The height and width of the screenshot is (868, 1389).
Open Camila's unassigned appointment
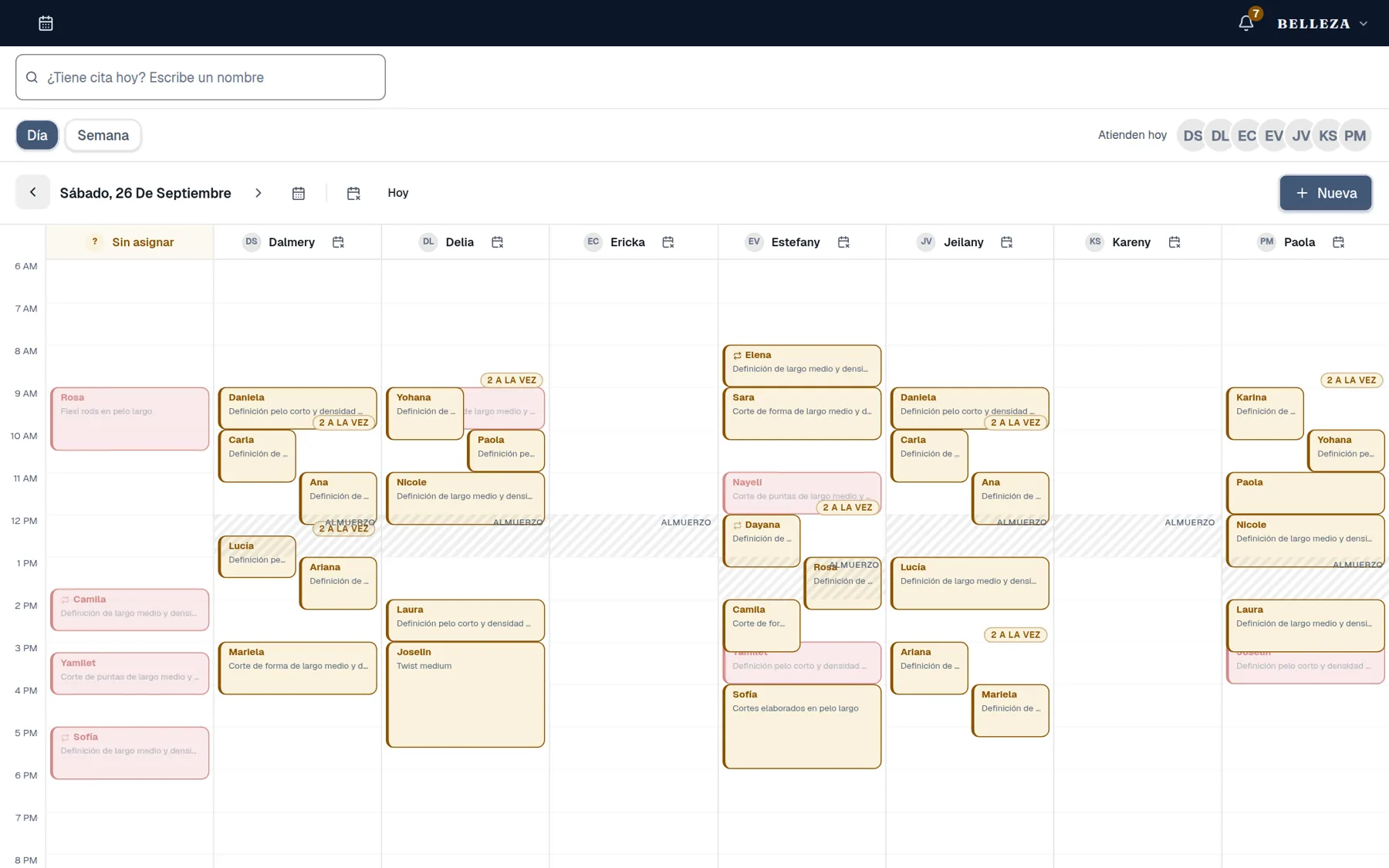pyautogui.click(x=130, y=610)
